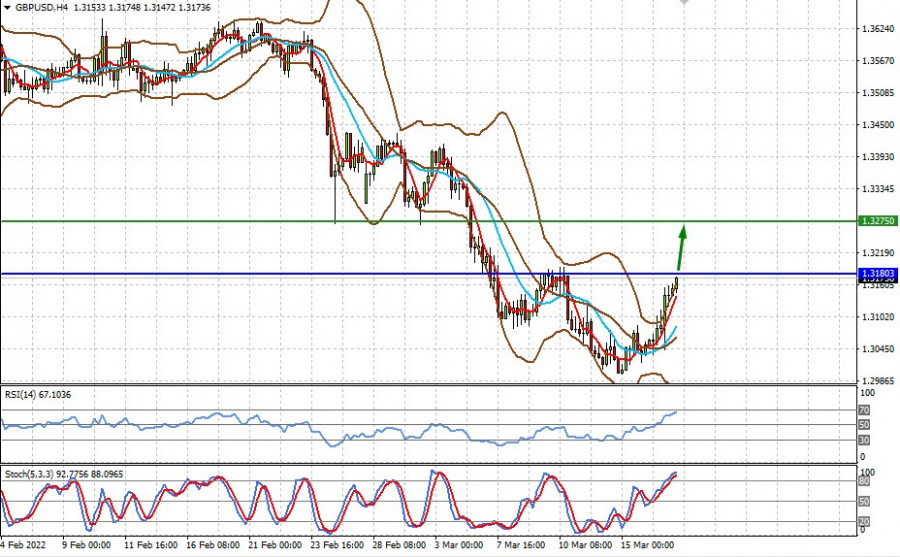This screenshot has width=900, height=557.
Task: Click the 3 Mar 00:00 time label
Action: [459, 544]
